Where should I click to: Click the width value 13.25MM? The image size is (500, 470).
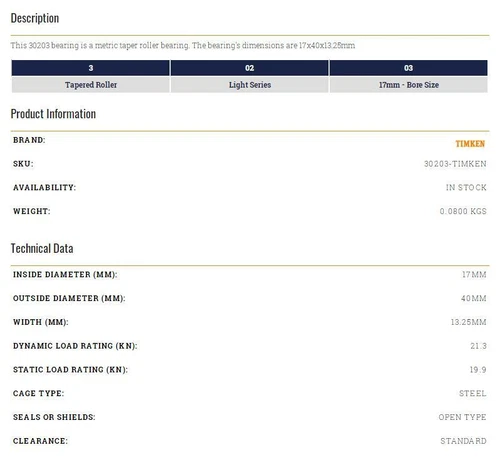[x=468, y=322]
